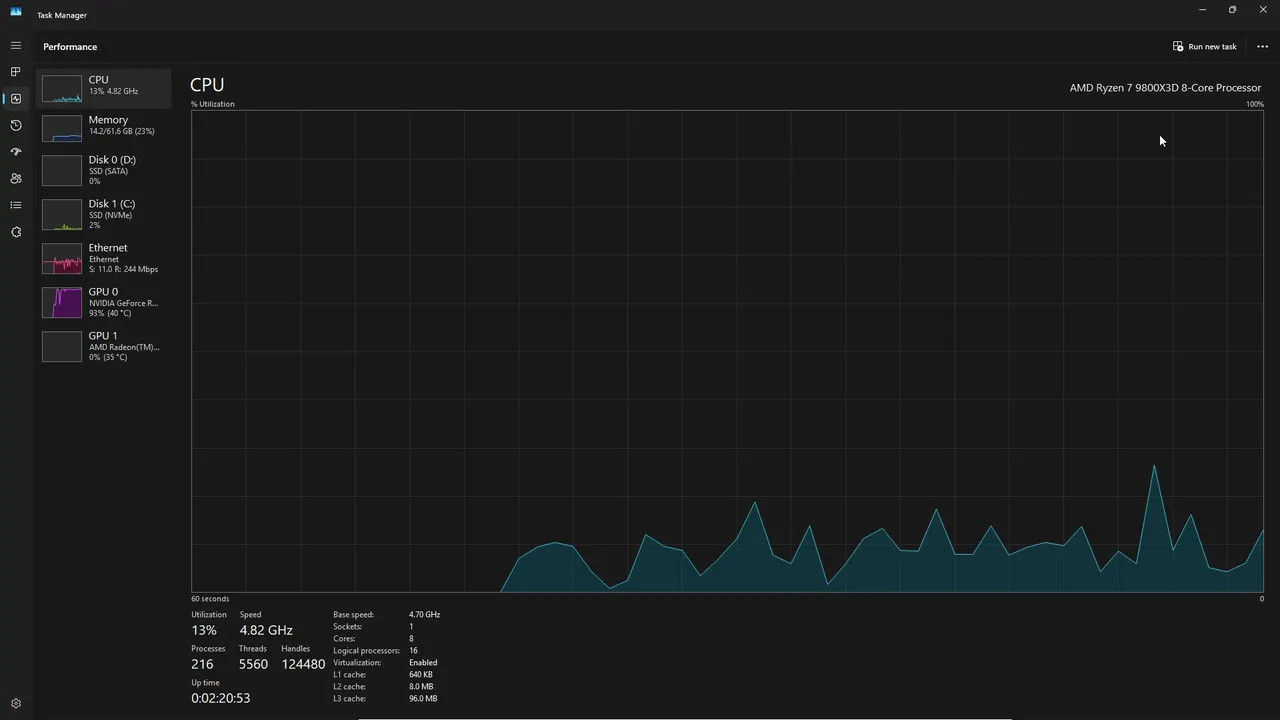Click the Run new task button
Screen dimensions: 1280x720
point(1205,47)
